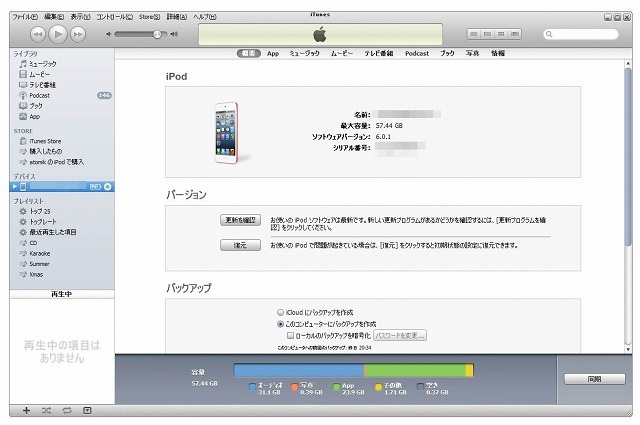640x425 pixels.
Task: Click the パスワードを変更 button
Action: (400, 336)
